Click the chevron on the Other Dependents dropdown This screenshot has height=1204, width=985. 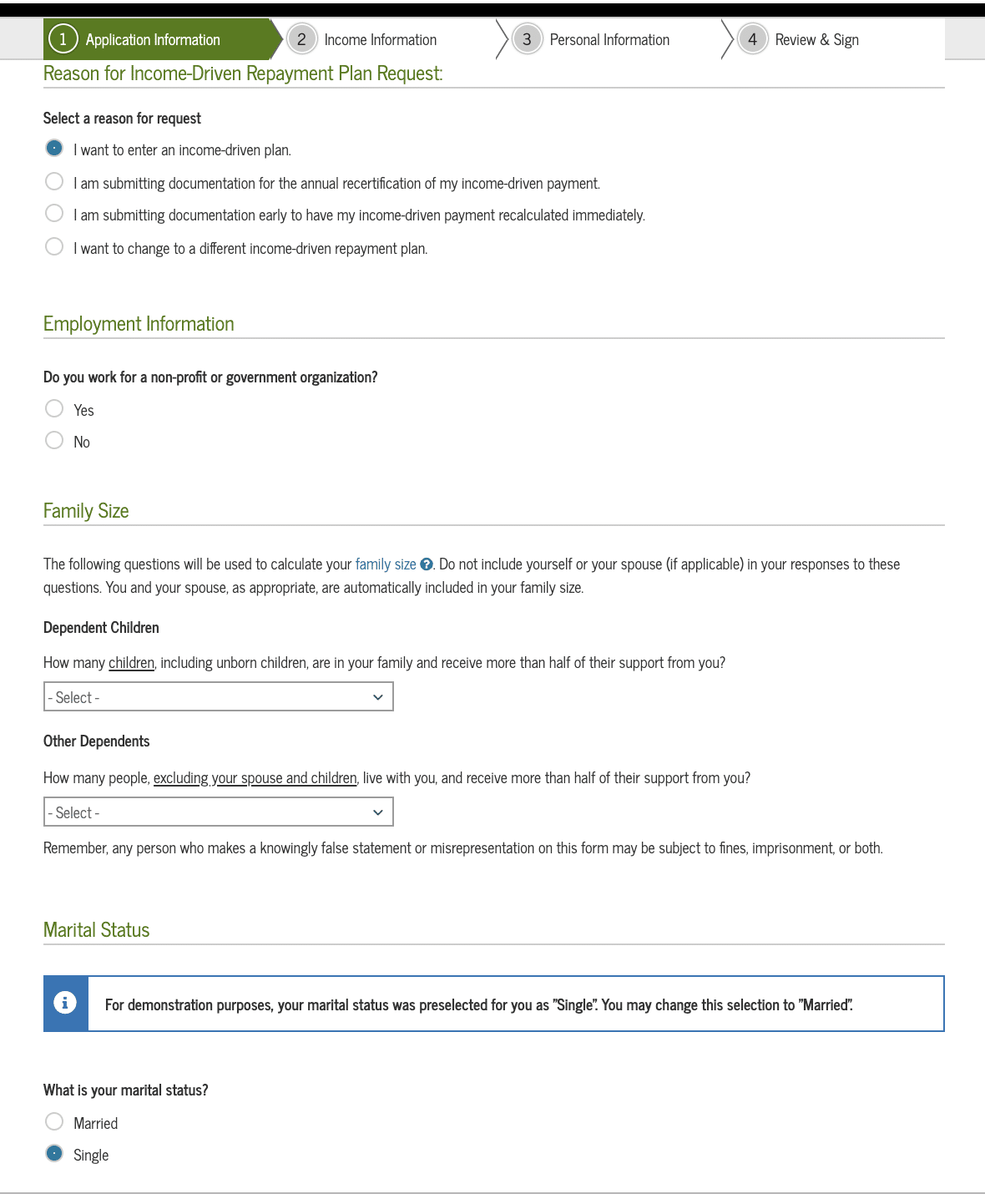click(x=378, y=812)
